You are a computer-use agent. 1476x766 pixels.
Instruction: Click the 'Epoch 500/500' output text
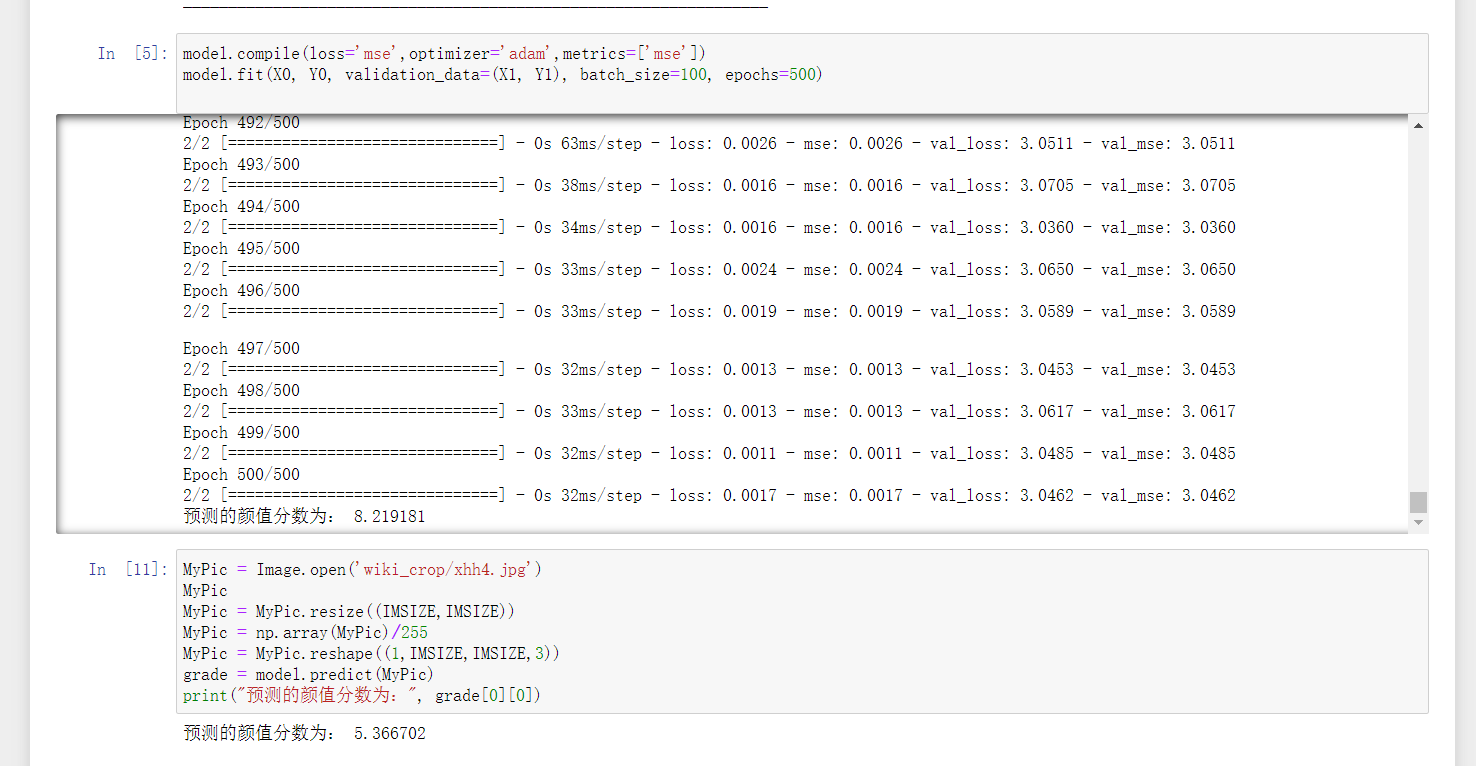[x=241, y=475]
